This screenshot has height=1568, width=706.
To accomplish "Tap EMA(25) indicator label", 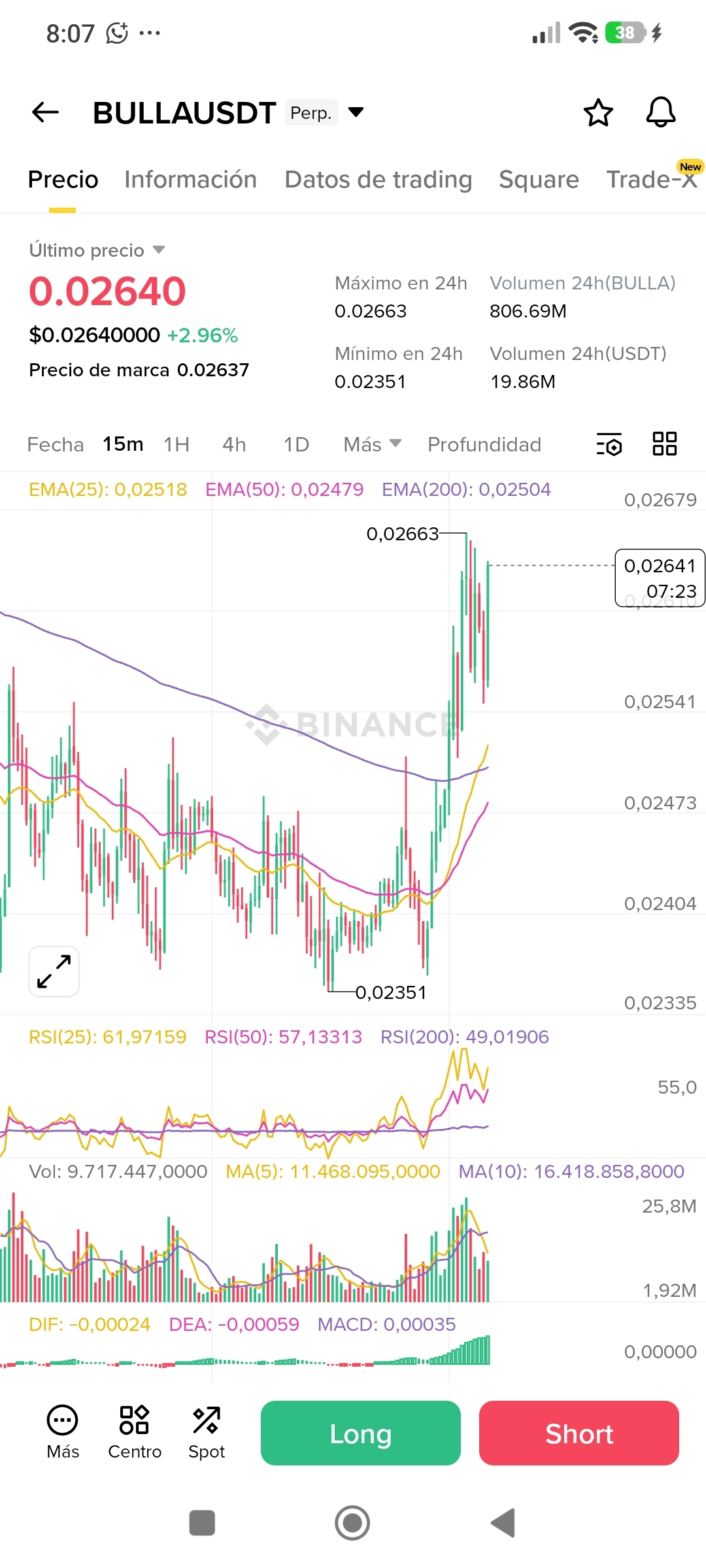I will coord(108,489).
